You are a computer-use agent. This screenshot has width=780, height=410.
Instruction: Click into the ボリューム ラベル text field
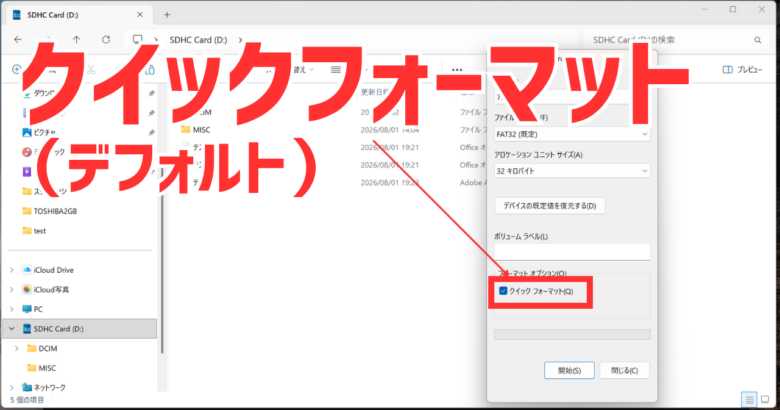click(x=572, y=252)
